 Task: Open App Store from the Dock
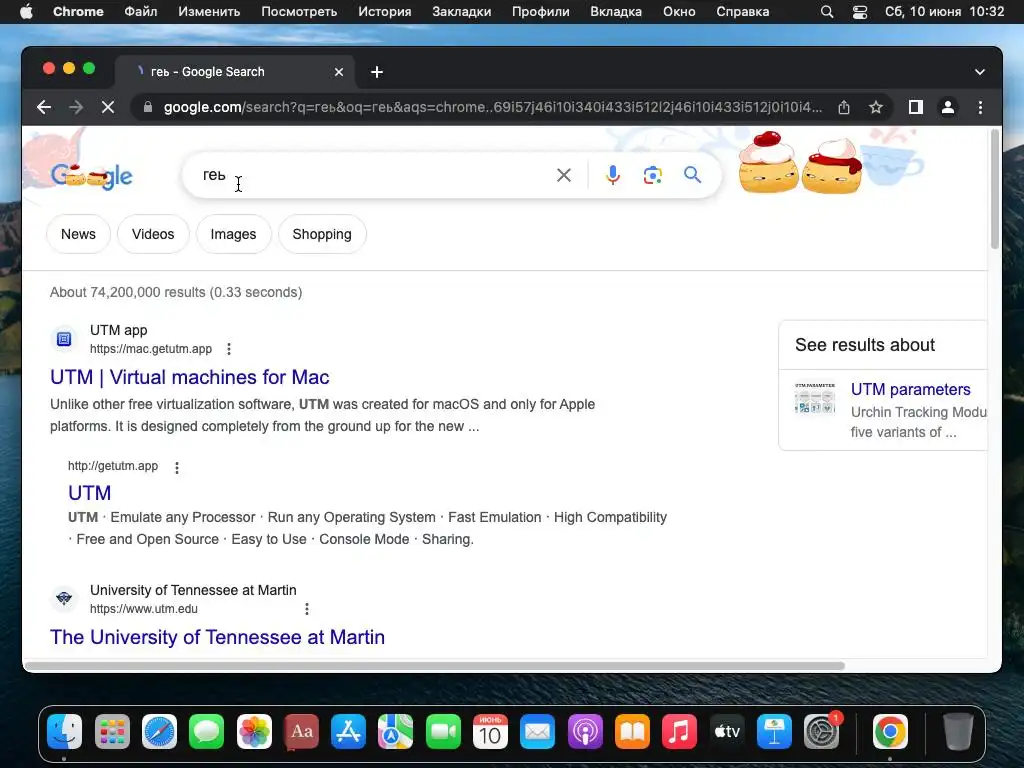[348, 731]
